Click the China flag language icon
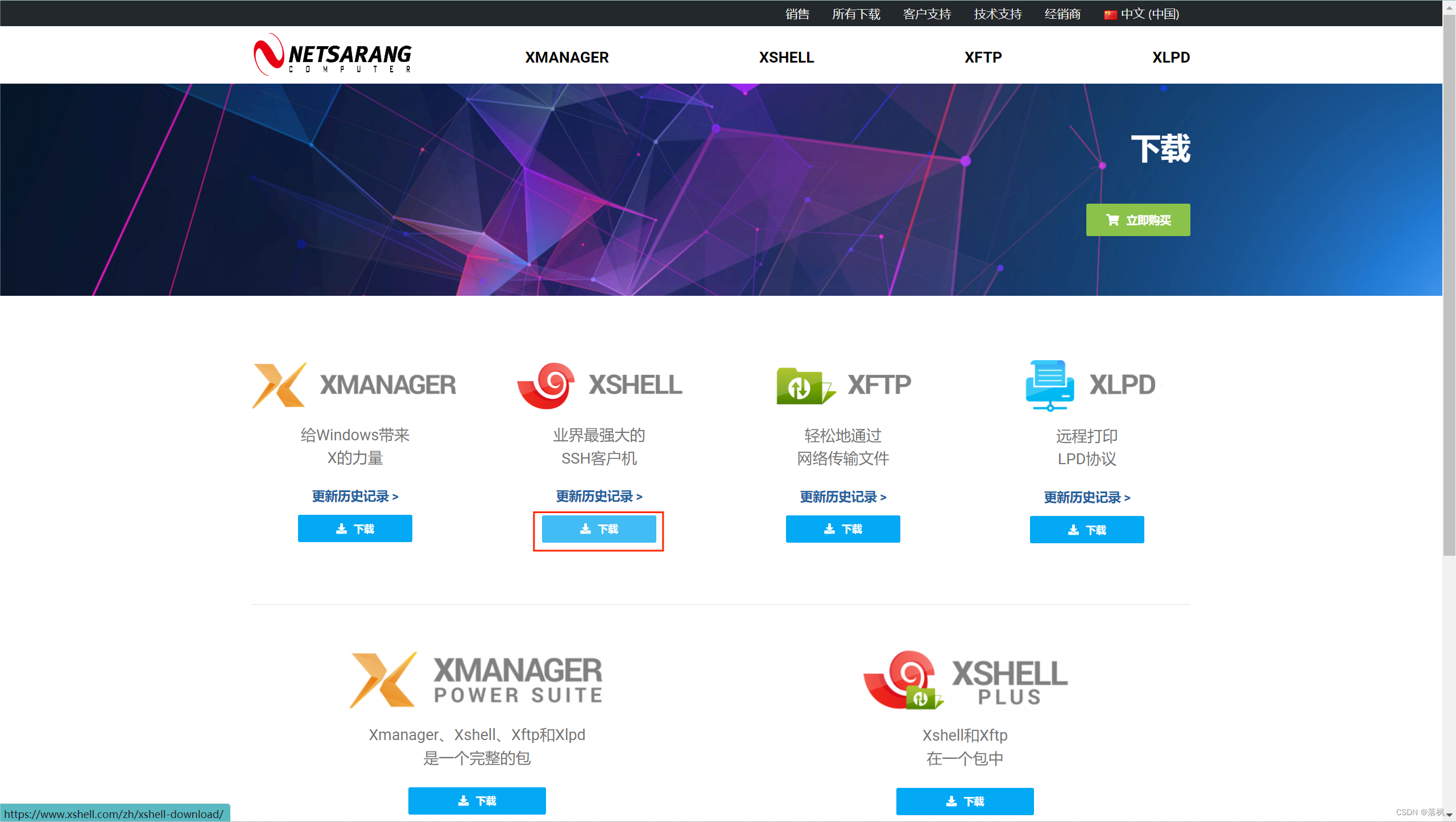Screen dimensions: 1456x822 click(1110, 14)
